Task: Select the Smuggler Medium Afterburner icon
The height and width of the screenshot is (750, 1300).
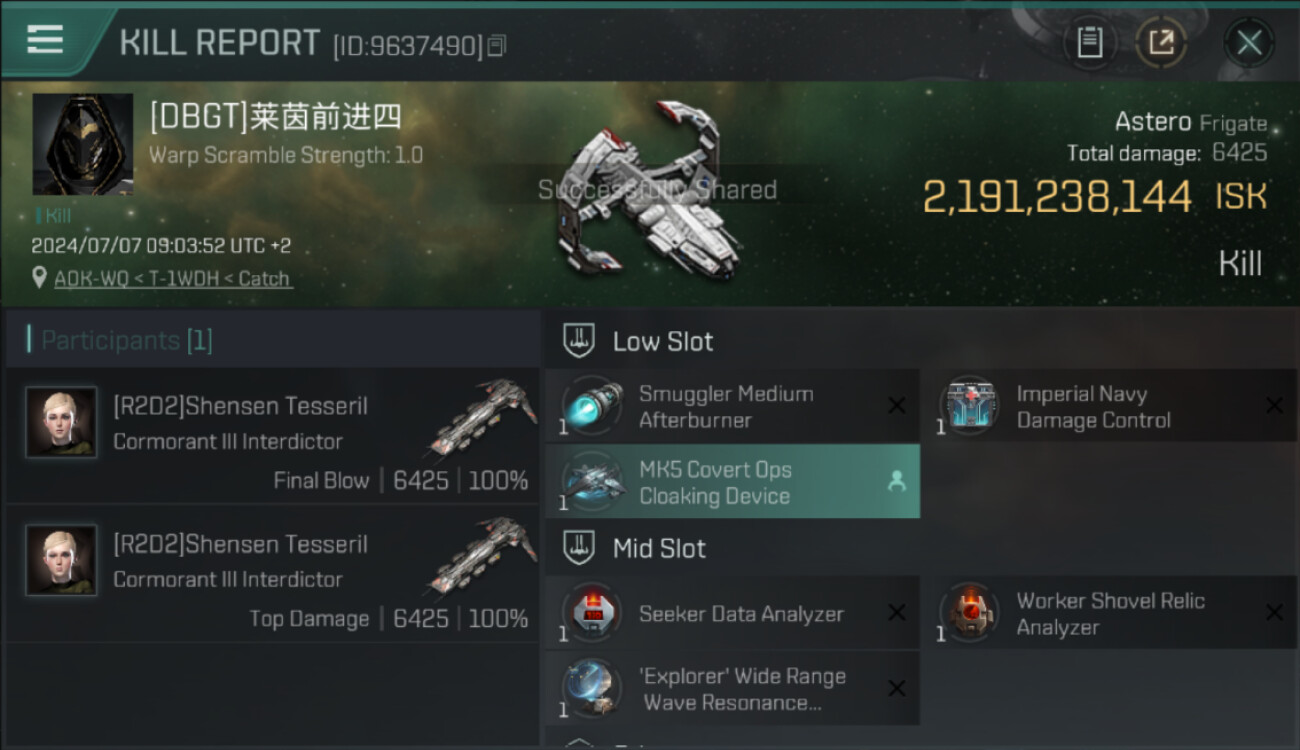Action: [591, 406]
